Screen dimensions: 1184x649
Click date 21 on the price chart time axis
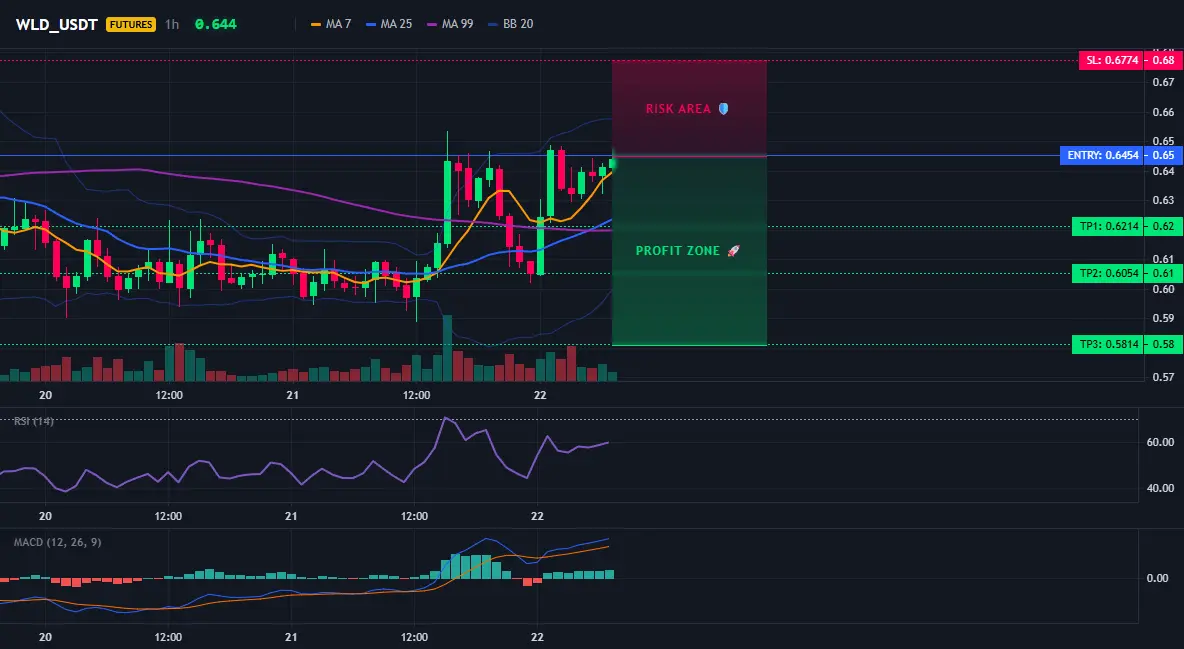pos(292,395)
